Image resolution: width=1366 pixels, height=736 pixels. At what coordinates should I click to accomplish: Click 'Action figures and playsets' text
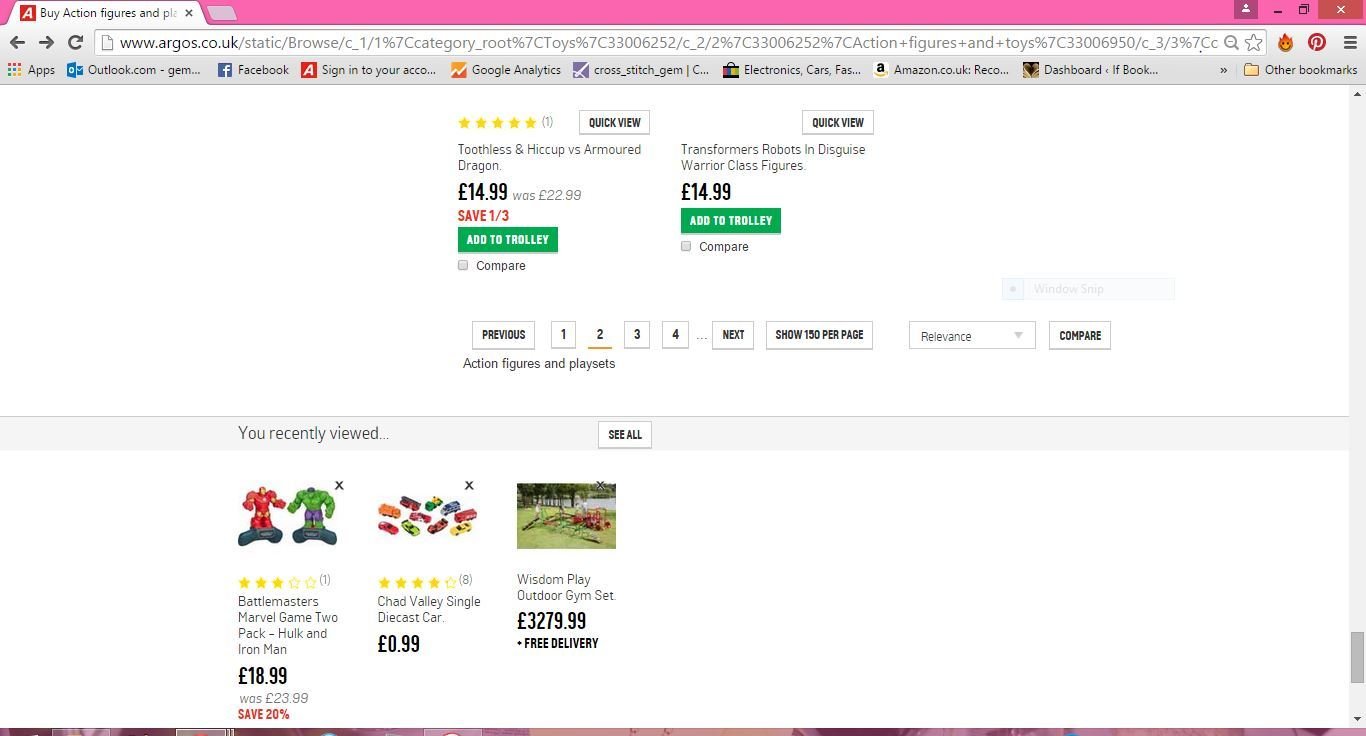(539, 363)
